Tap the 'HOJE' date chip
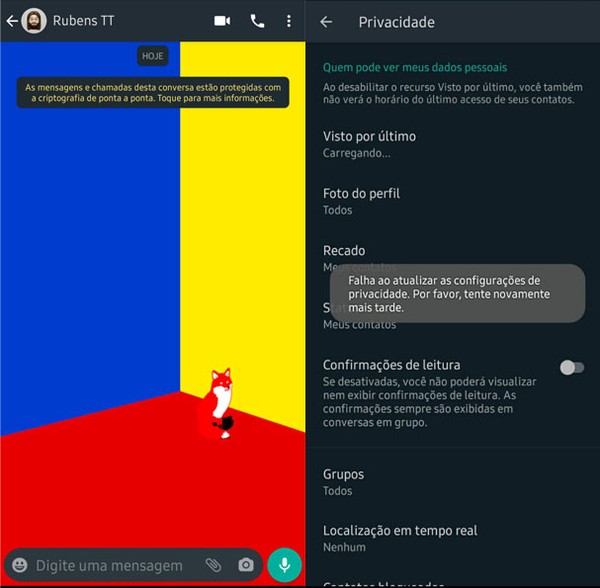This screenshot has height=588, width=600. 153,56
